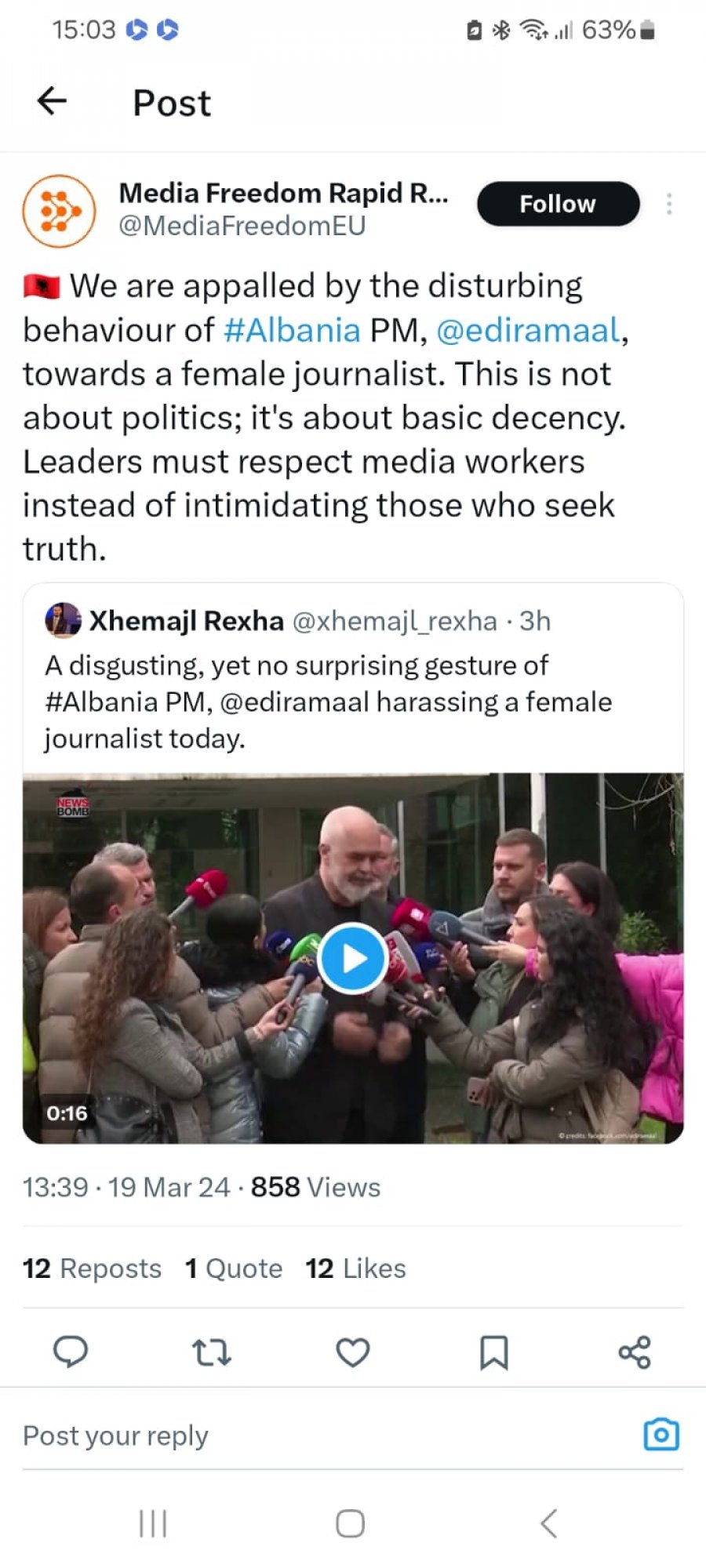Open the #Albania hashtag link
This screenshot has height=1568, width=706.
coord(292,330)
